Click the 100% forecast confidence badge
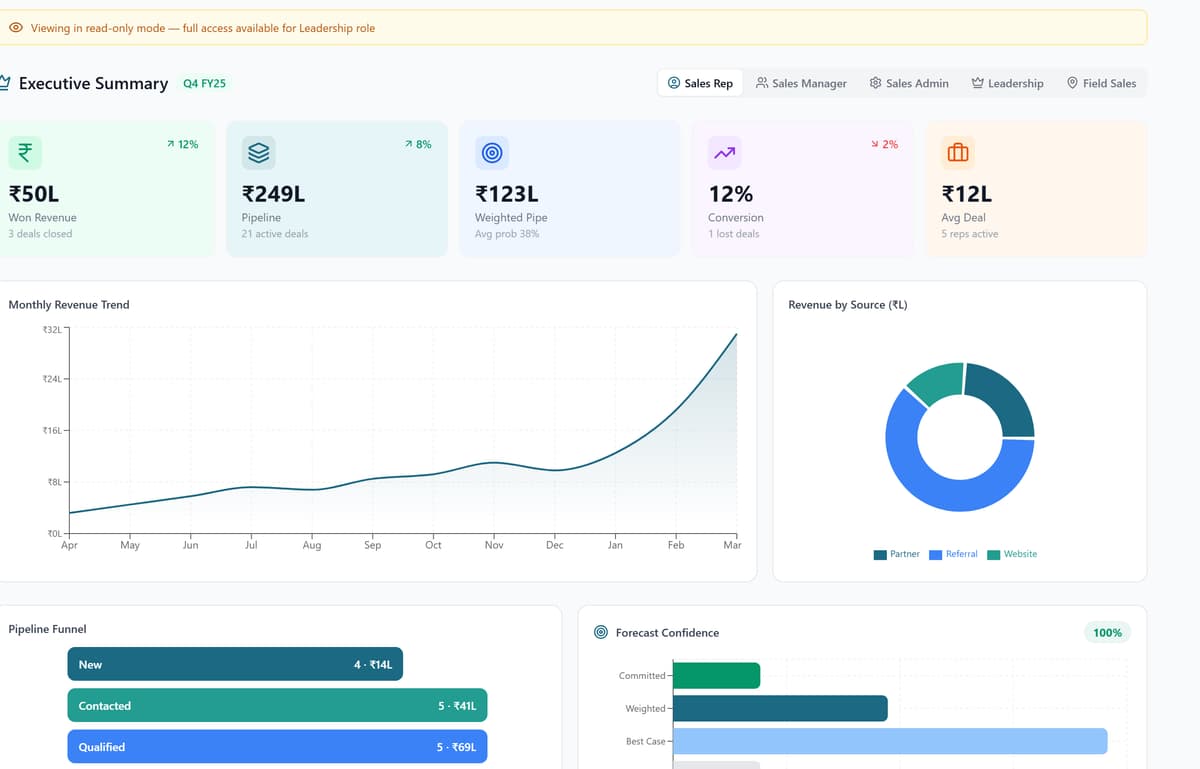Screen dimensions: 1200x769 point(1107,632)
